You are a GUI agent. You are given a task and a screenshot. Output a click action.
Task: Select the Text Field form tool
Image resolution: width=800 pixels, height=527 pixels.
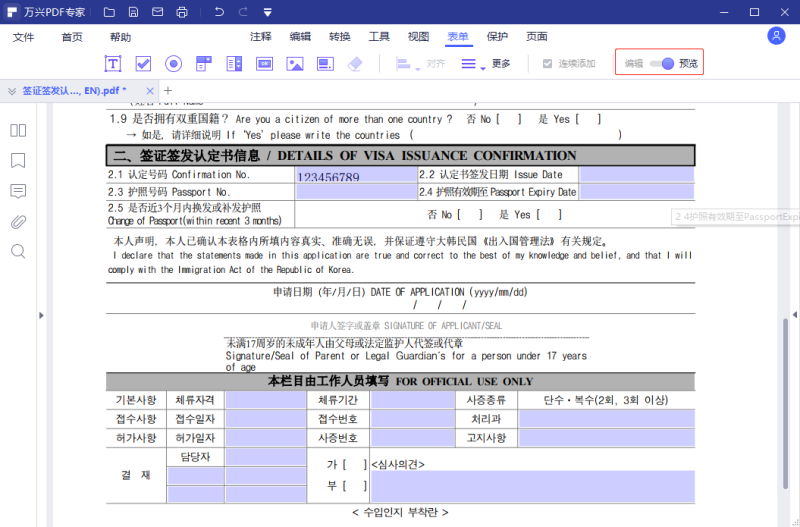[113, 64]
